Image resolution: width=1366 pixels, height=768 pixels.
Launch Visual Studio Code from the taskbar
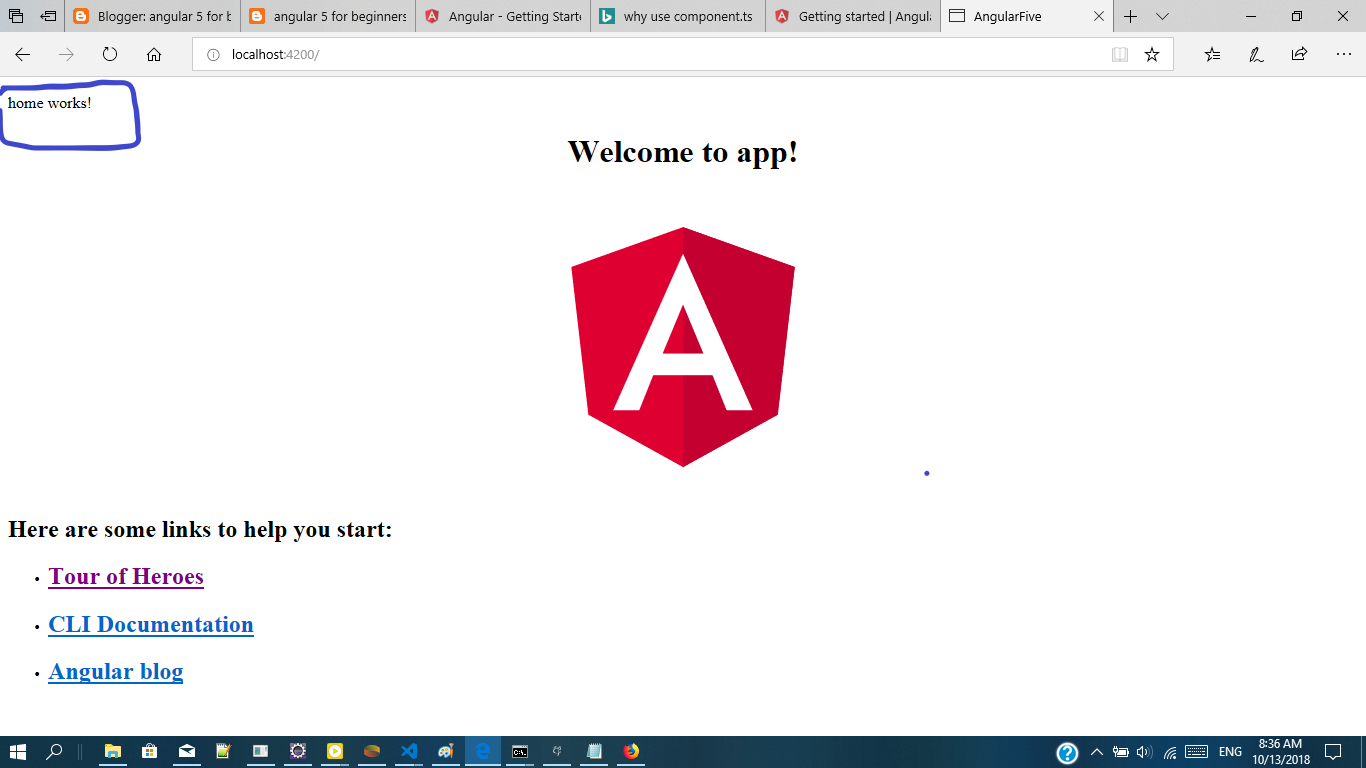(x=409, y=751)
